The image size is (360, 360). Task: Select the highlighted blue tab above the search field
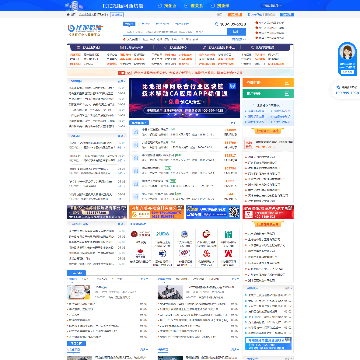coord(129,24)
